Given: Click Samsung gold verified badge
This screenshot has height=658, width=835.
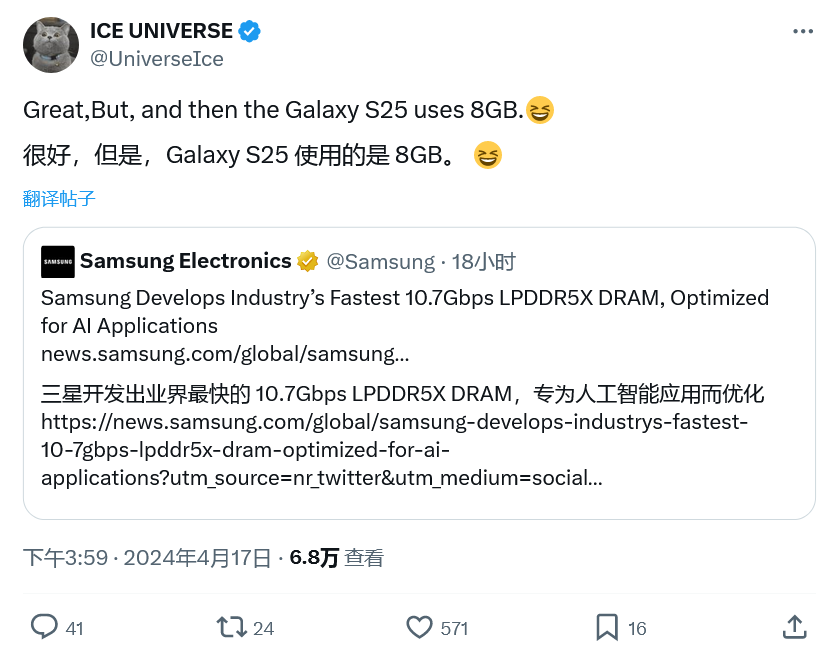Looking at the screenshot, I should coord(308,262).
